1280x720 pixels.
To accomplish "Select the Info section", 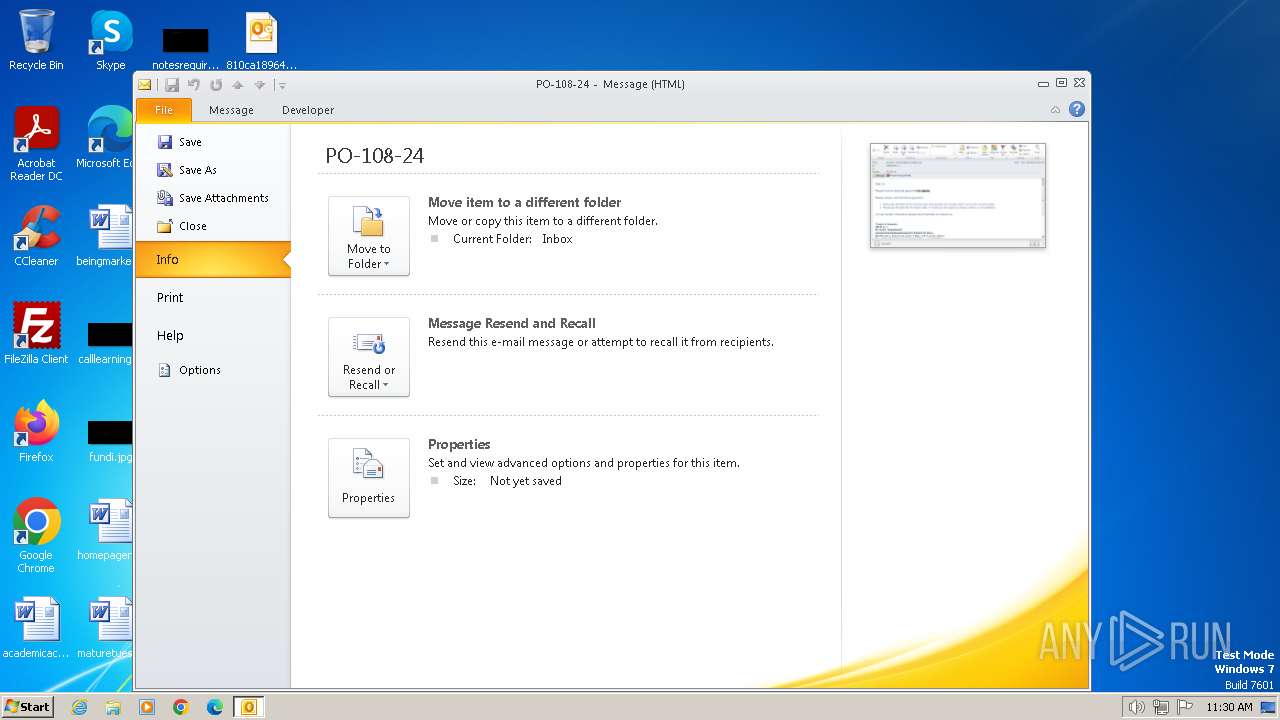I will pyautogui.click(x=212, y=259).
